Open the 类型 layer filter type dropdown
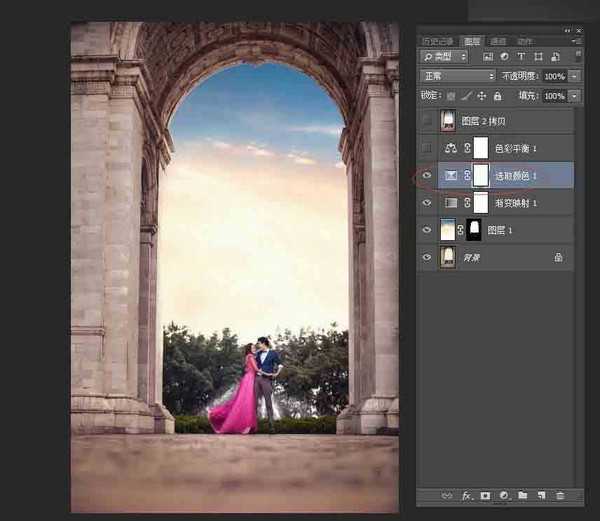The height and width of the screenshot is (521, 600). 444,57
